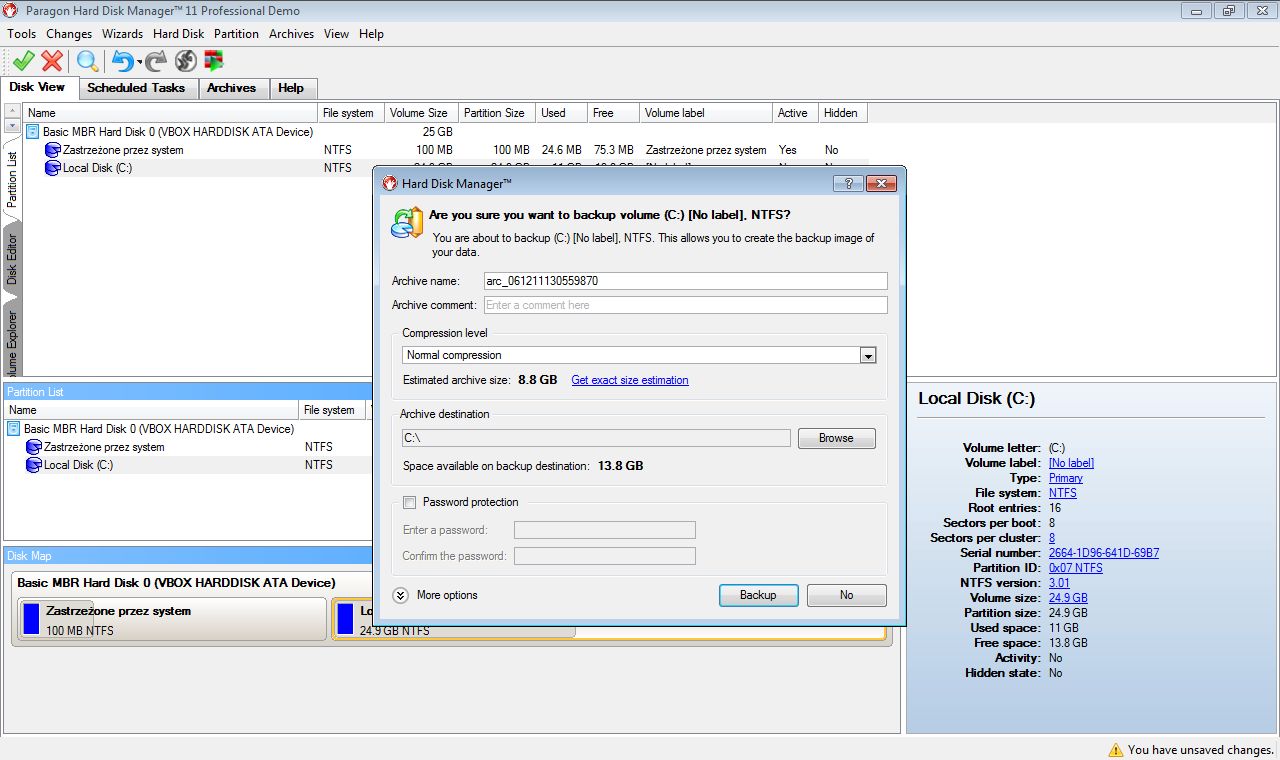Image resolution: width=1280 pixels, height=760 pixels.
Task: Switch to the Scheduled Tasks tab
Action: tap(136, 88)
